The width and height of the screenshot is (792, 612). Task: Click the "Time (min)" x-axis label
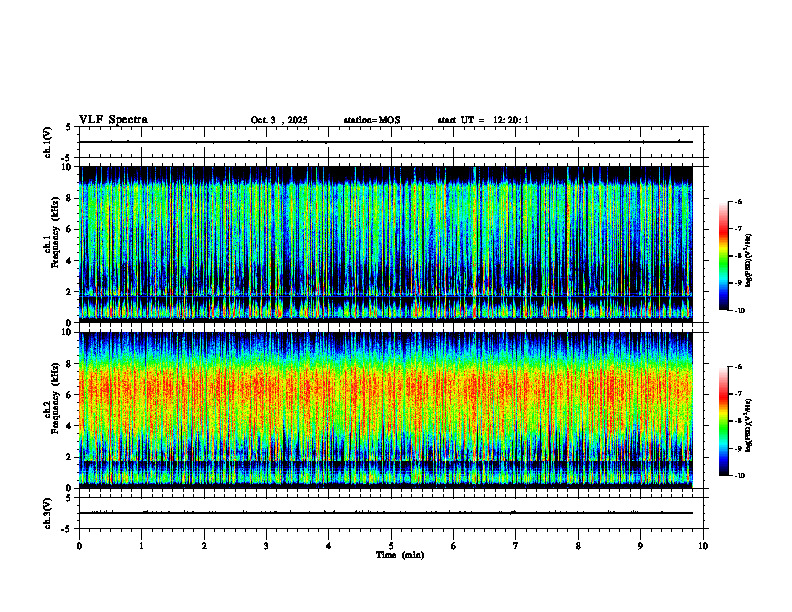pos(400,555)
